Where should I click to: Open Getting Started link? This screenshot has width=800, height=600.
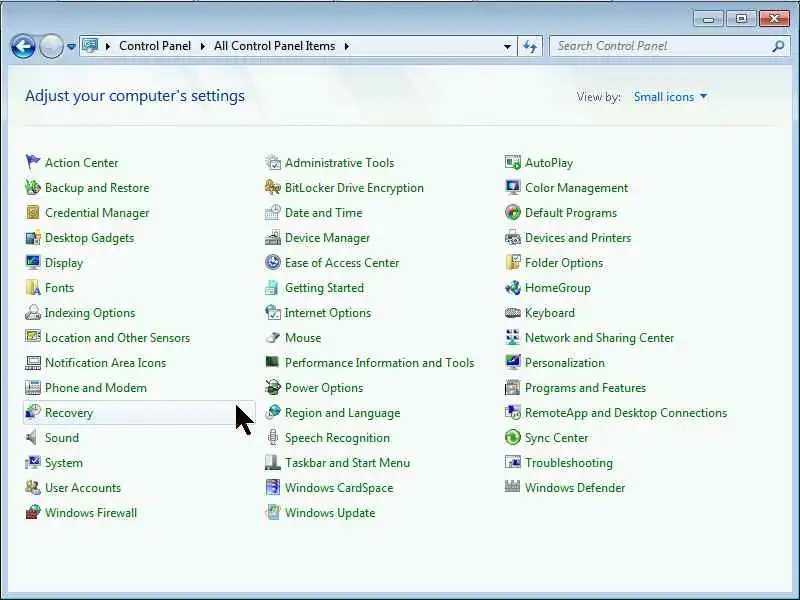324,287
